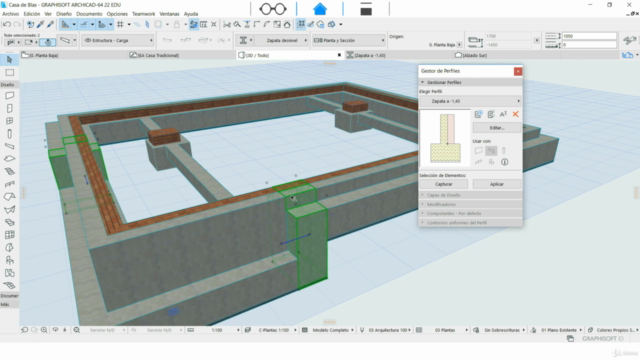Click the 1050 height input field
Viewport: 640px width, 360px height.
point(589,36)
